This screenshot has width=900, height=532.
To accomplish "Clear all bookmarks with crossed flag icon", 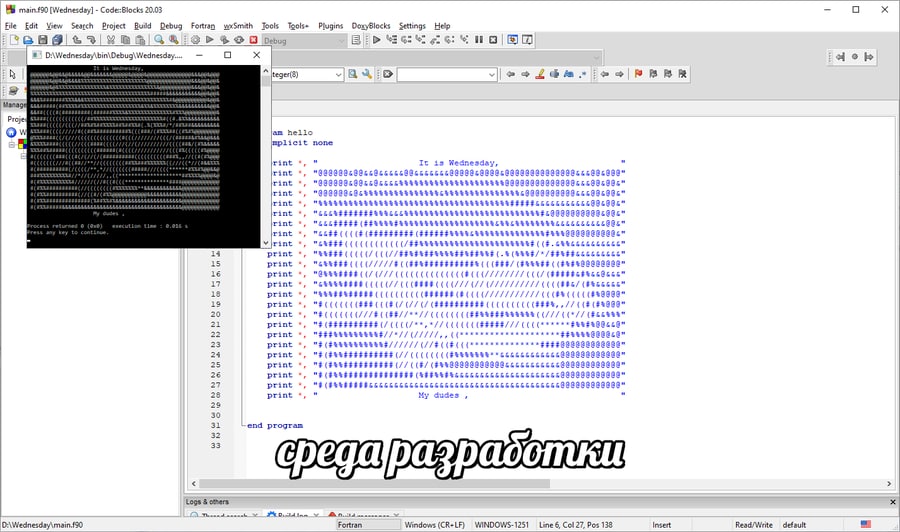I will pyautogui.click(x=682, y=74).
